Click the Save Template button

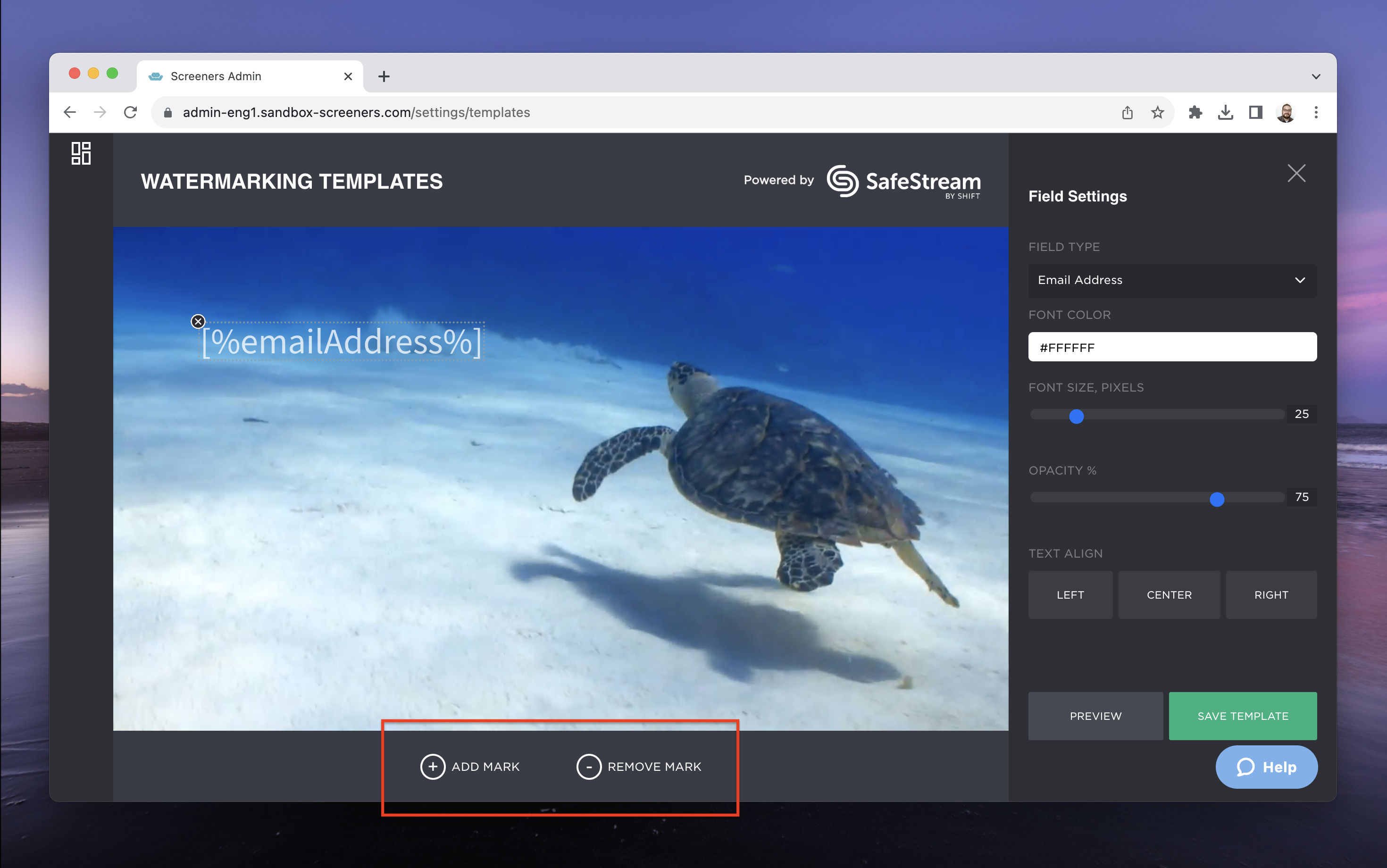1242,716
